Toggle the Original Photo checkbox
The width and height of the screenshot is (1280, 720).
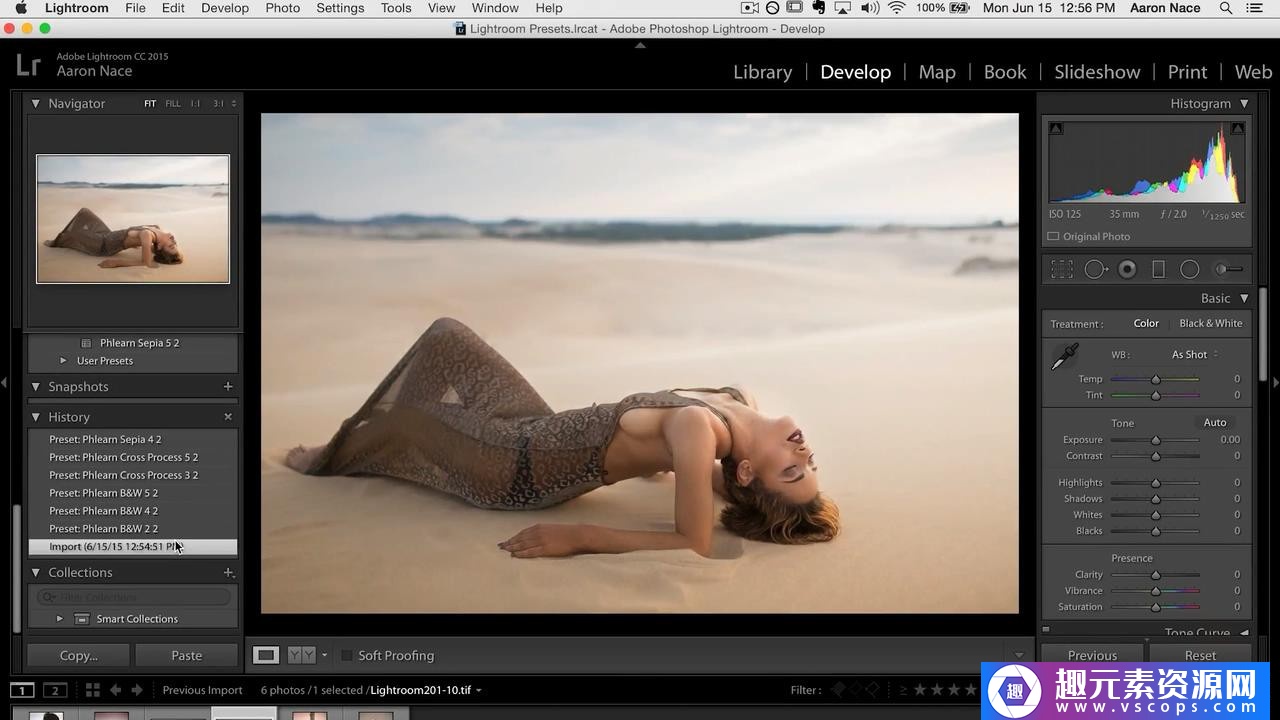[1053, 237]
